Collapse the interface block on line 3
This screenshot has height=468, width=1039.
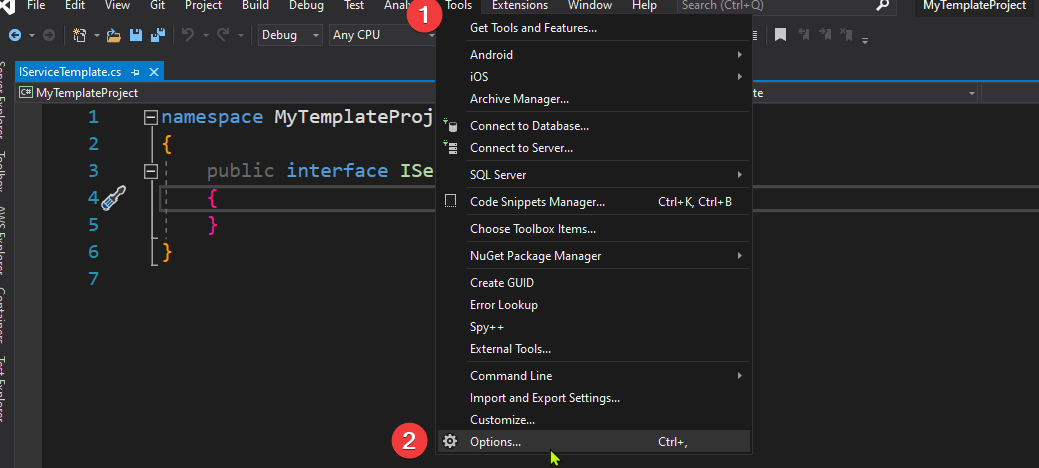151,172
